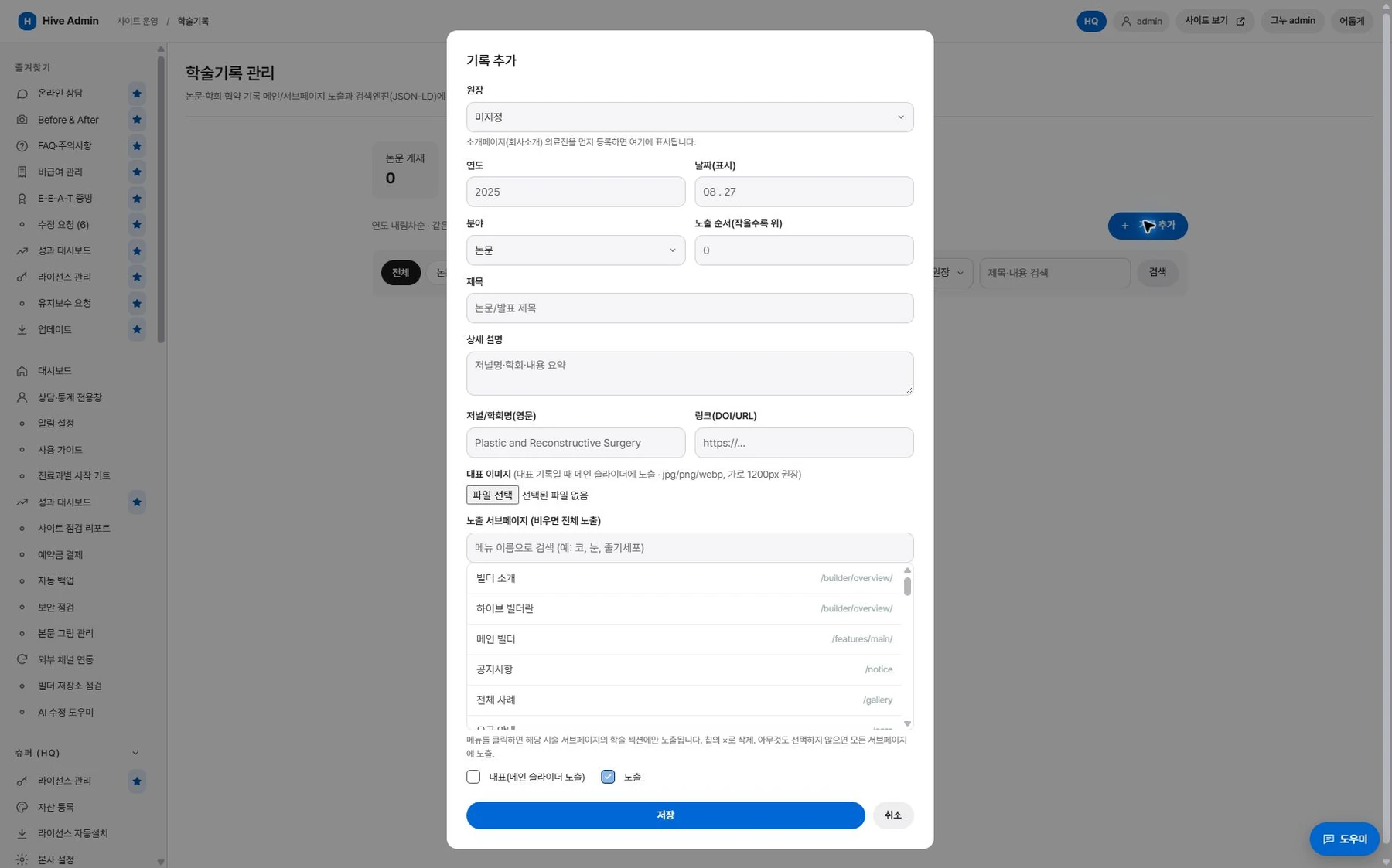
Task: Toggle favorite star for 업데이트
Action: 137,330
